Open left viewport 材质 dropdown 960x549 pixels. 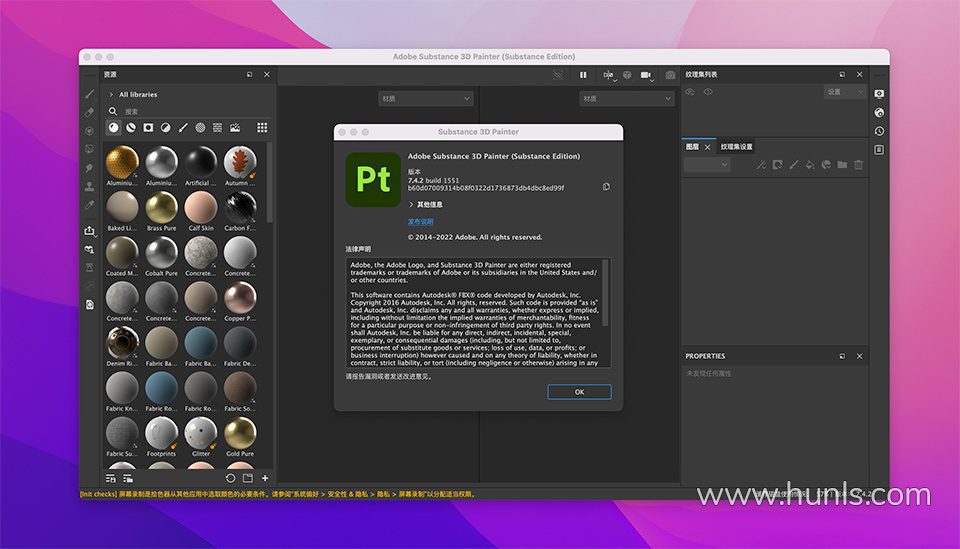[x=426, y=99]
